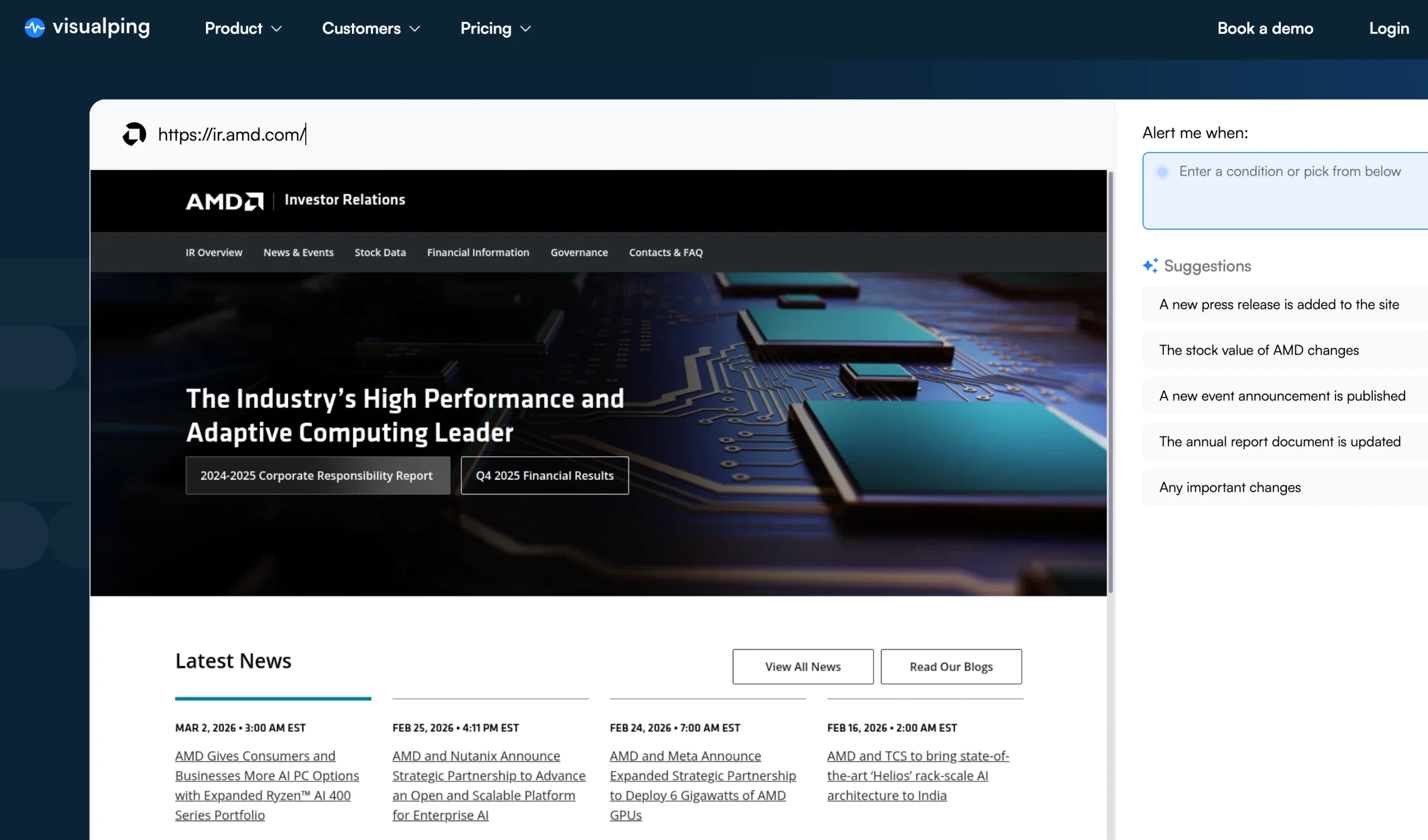Screen dimensions: 1428x840
Task: Open News & Events tab on AMD page
Action: click(x=298, y=252)
